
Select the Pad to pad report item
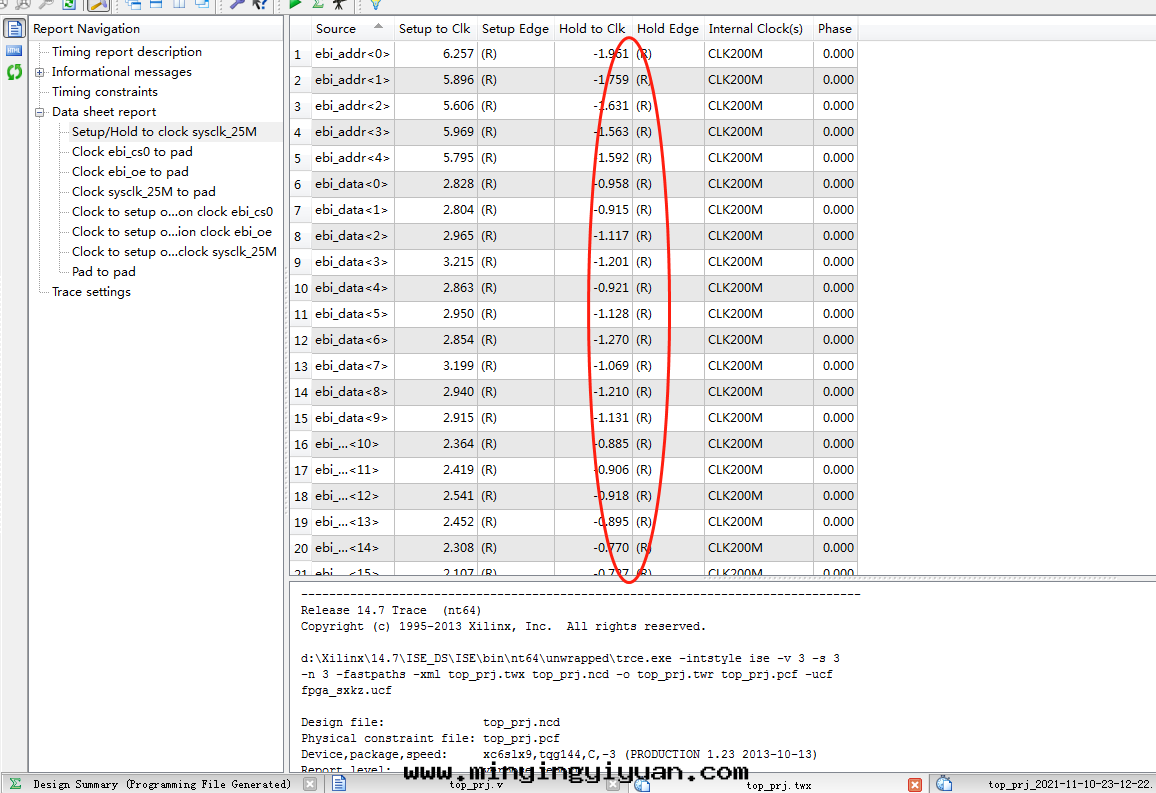coord(103,272)
